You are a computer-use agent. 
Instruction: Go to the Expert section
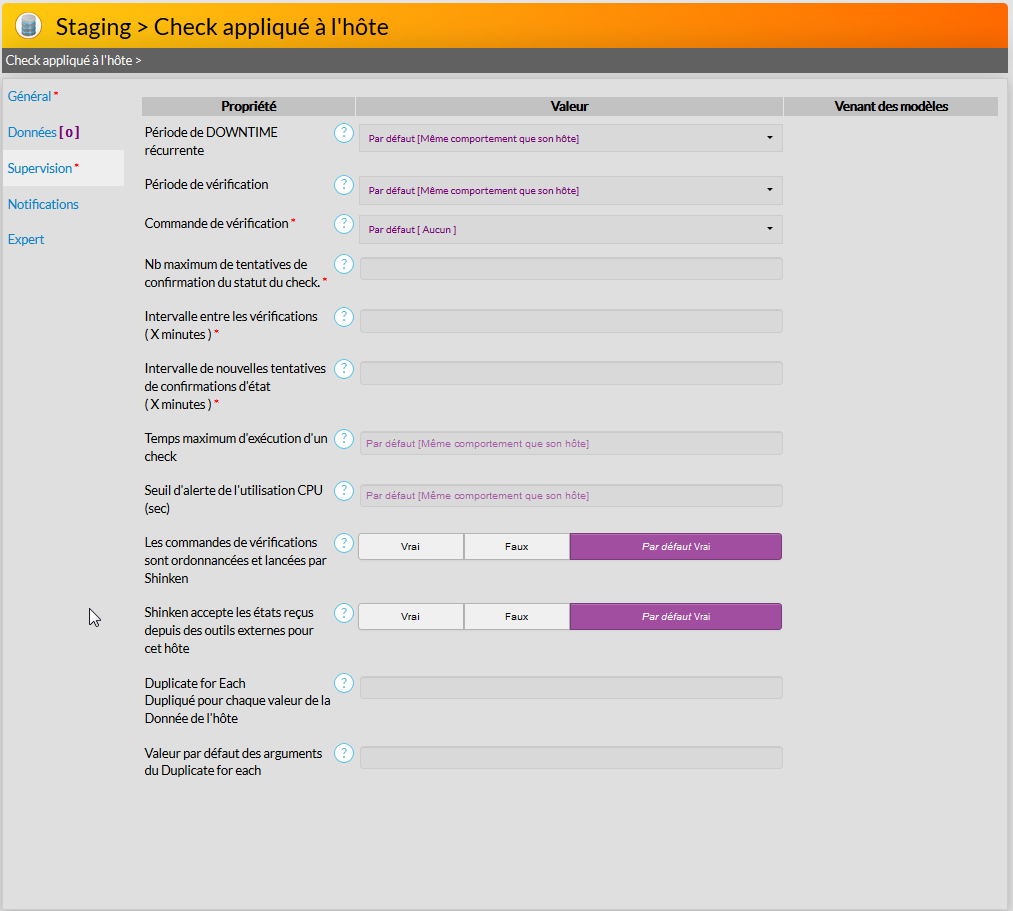click(x=26, y=239)
